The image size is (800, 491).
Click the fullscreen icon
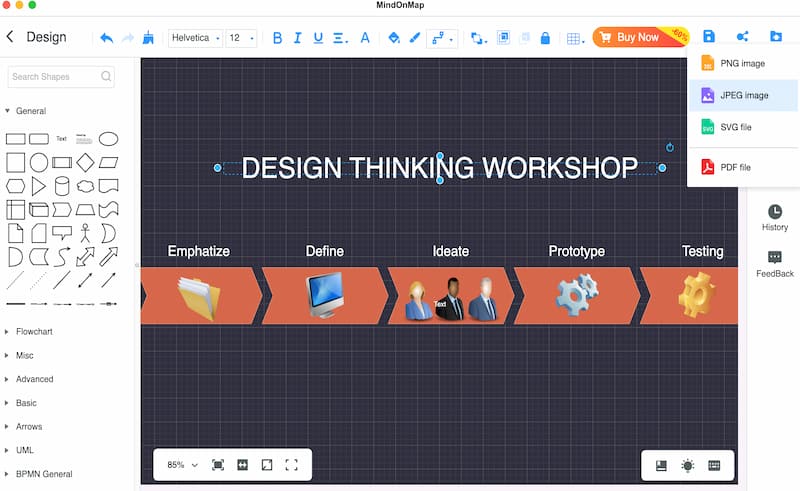tap(291, 465)
